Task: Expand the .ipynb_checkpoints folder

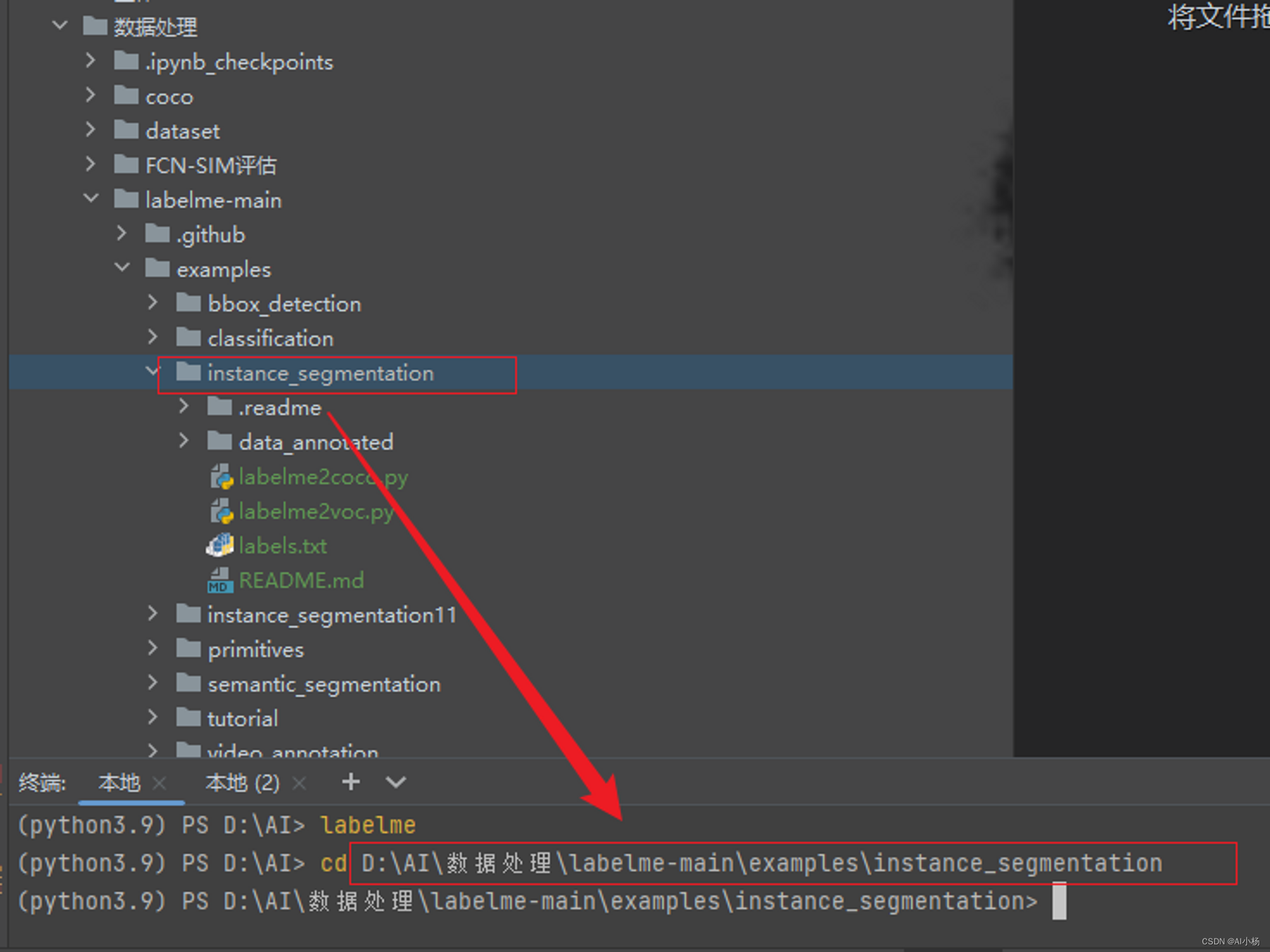Action: (90, 60)
